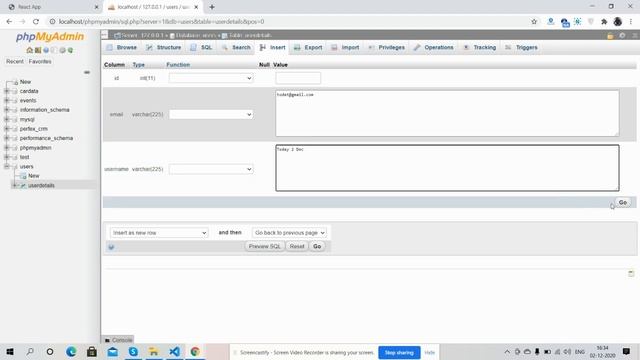Click the id value input field
This screenshot has height=360, width=640.
[298, 78]
